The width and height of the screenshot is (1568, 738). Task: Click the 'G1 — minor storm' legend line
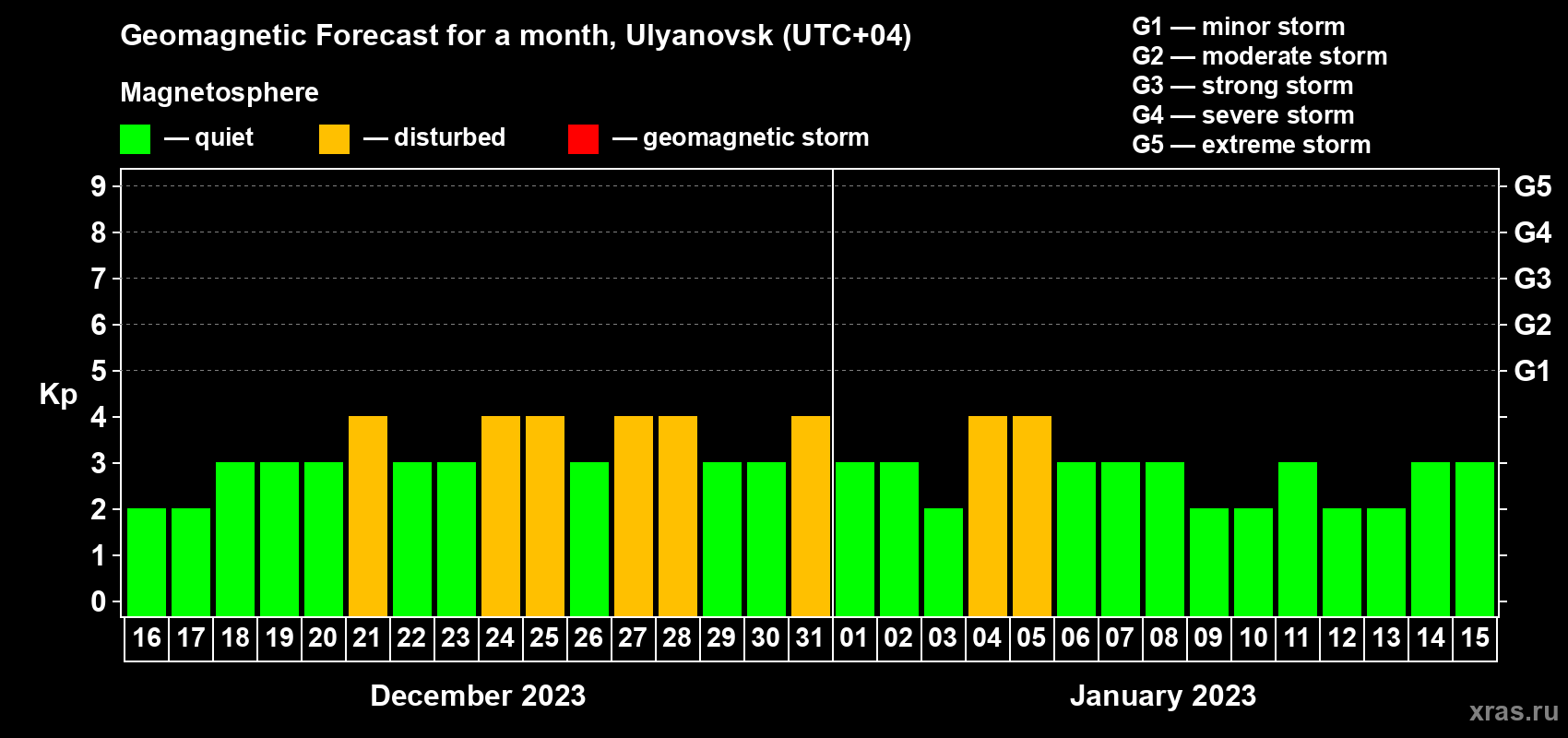point(1239,27)
